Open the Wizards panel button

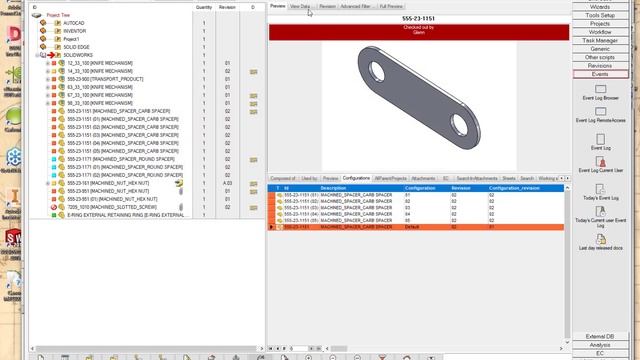click(600, 7)
